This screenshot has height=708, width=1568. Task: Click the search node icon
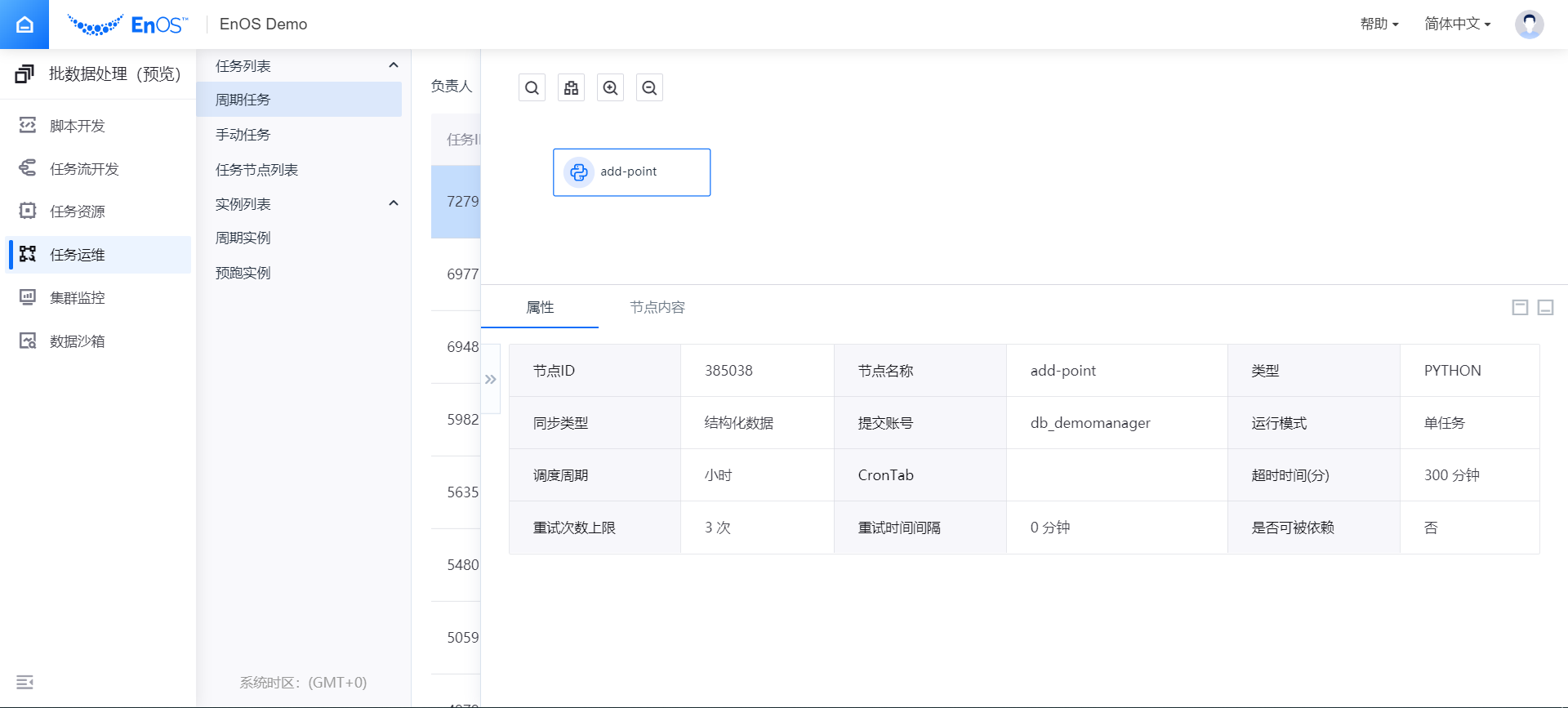[532, 87]
